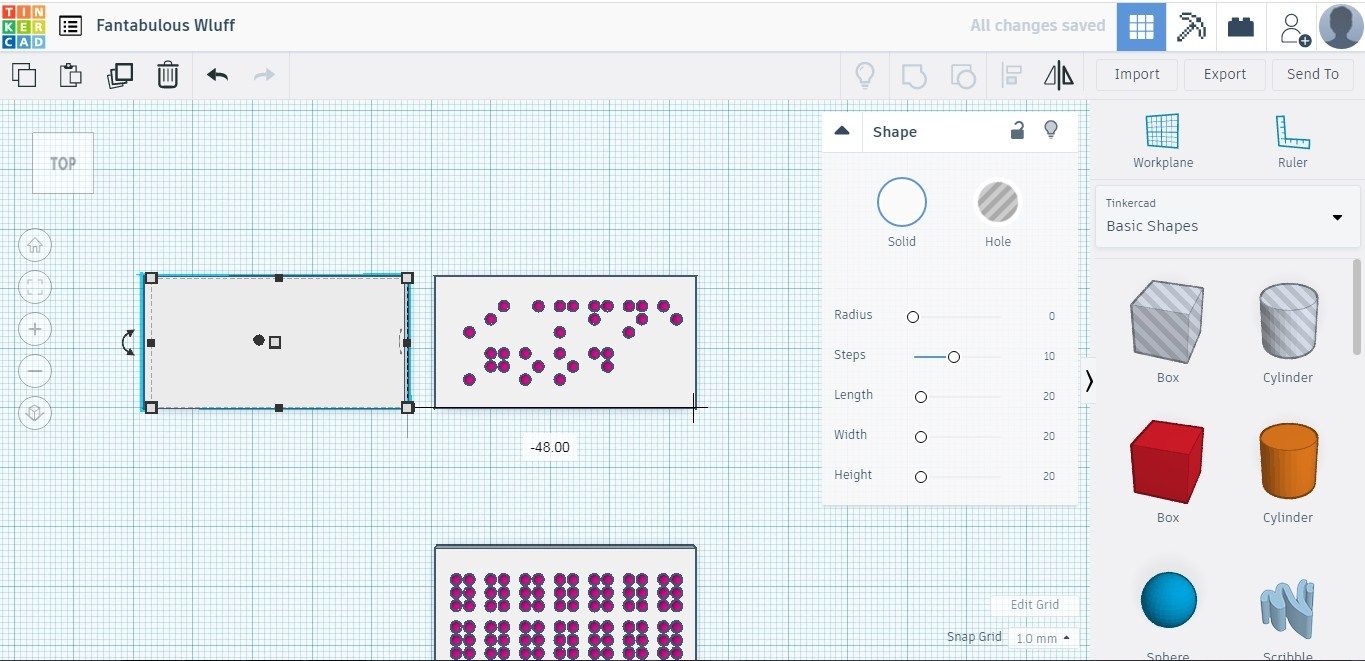Open the main Tinkercad menu

tap(69, 26)
